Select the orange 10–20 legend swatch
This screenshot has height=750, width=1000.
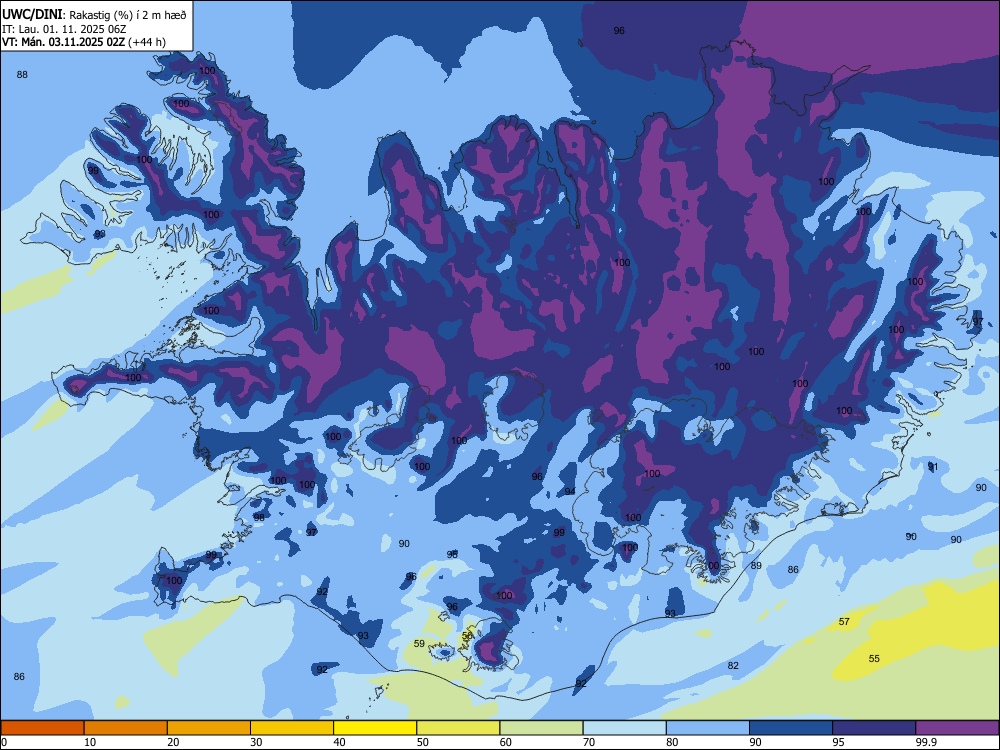[126, 728]
